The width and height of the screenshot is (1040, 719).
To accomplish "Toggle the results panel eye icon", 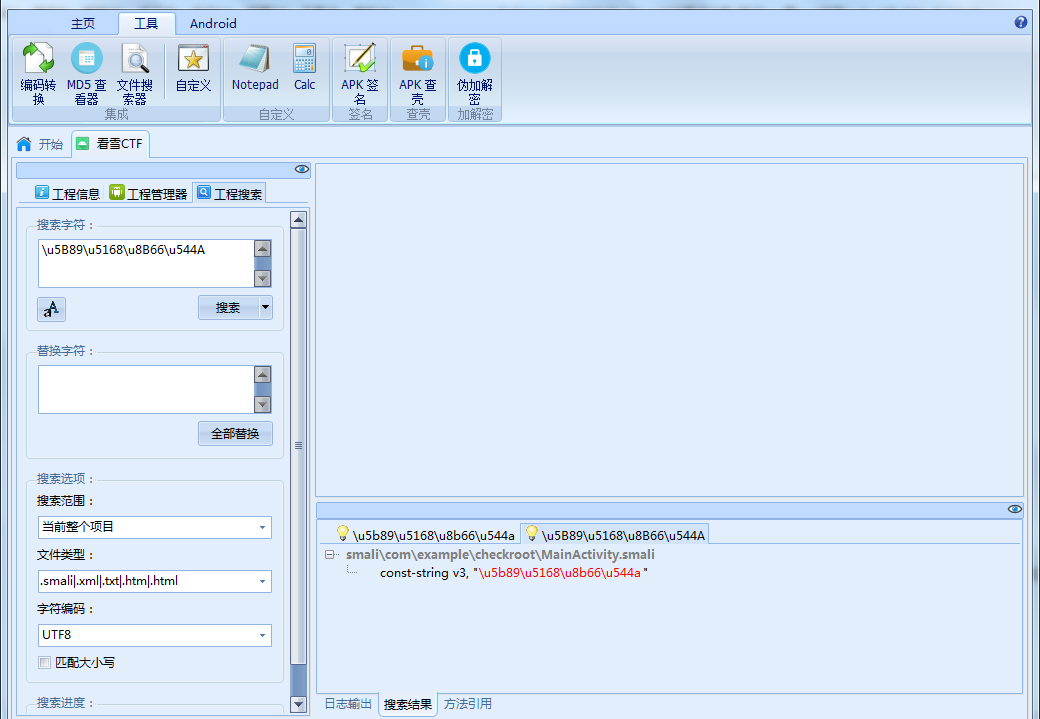I will [x=1015, y=509].
